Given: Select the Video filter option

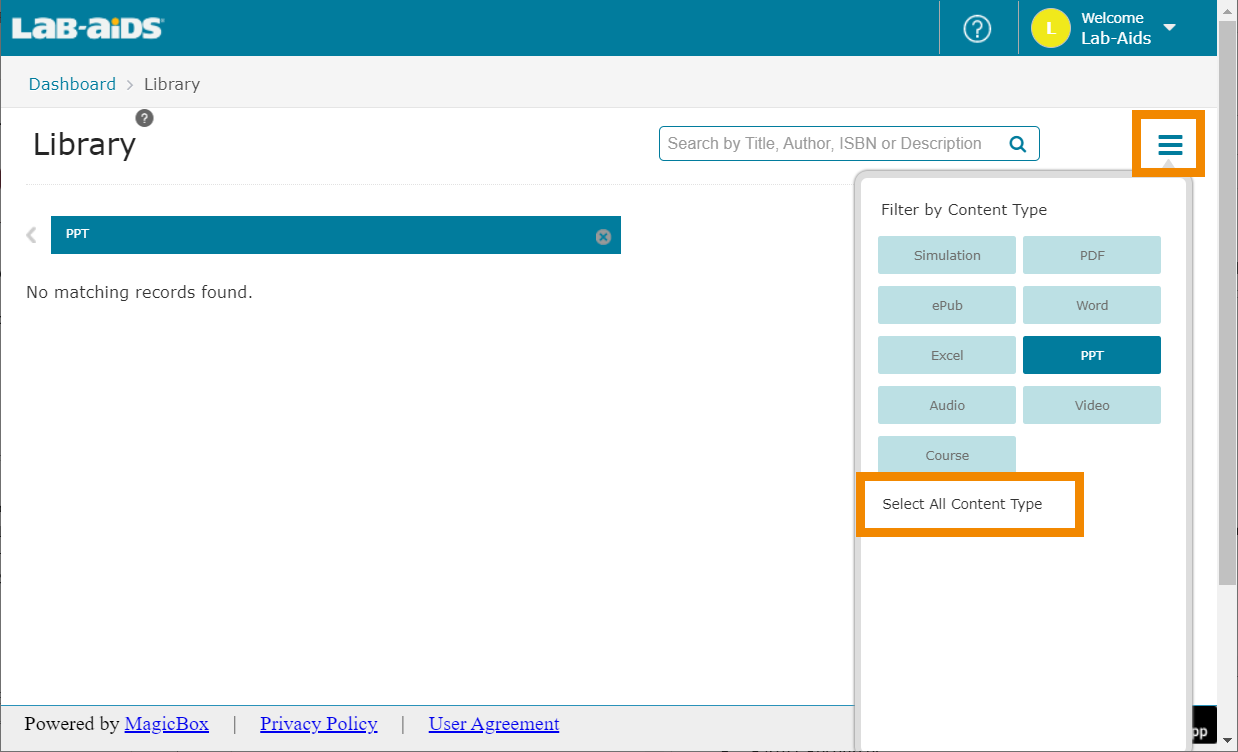Looking at the screenshot, I should click(x=1091, y=405).
